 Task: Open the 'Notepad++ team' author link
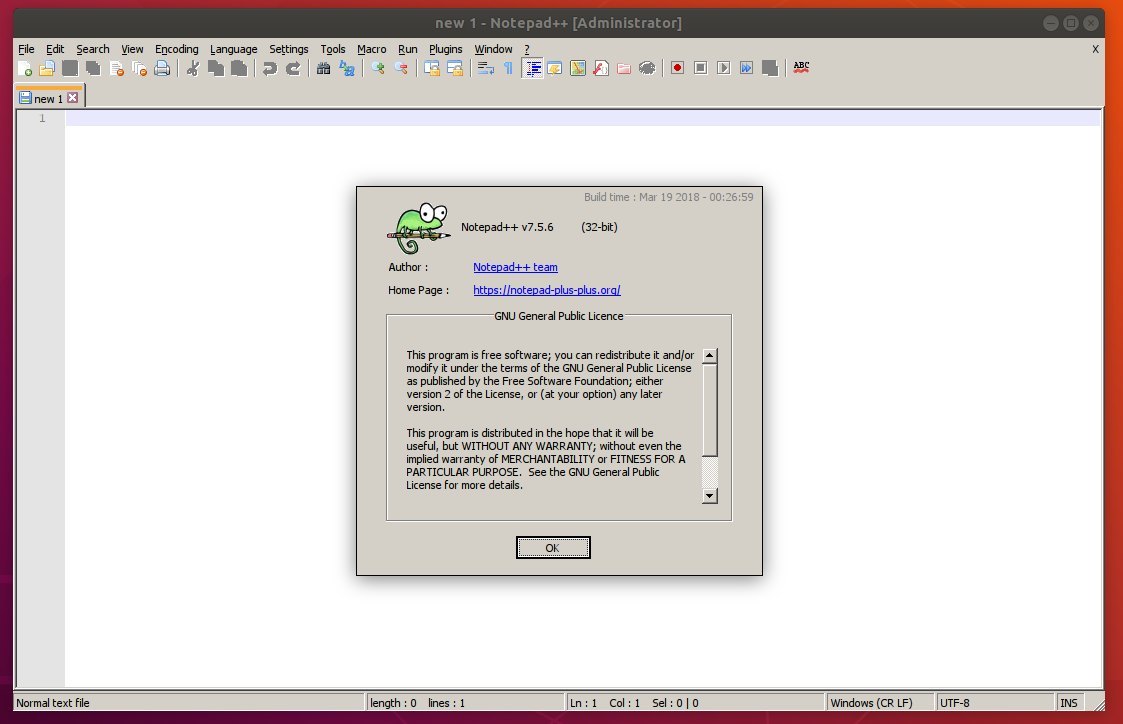(516, 267)
